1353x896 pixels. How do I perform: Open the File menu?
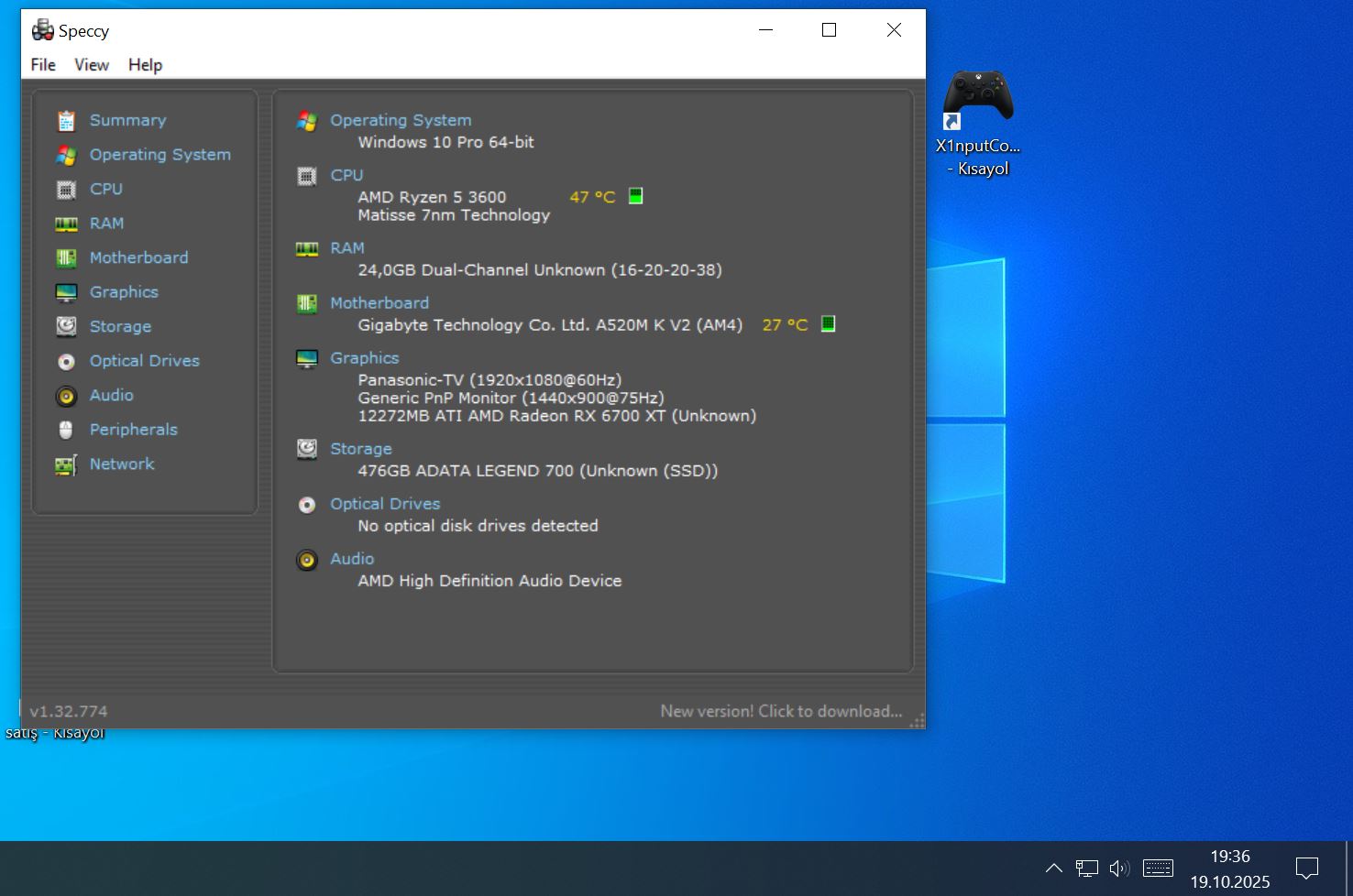pyautogui.click(x=43, y=65)
